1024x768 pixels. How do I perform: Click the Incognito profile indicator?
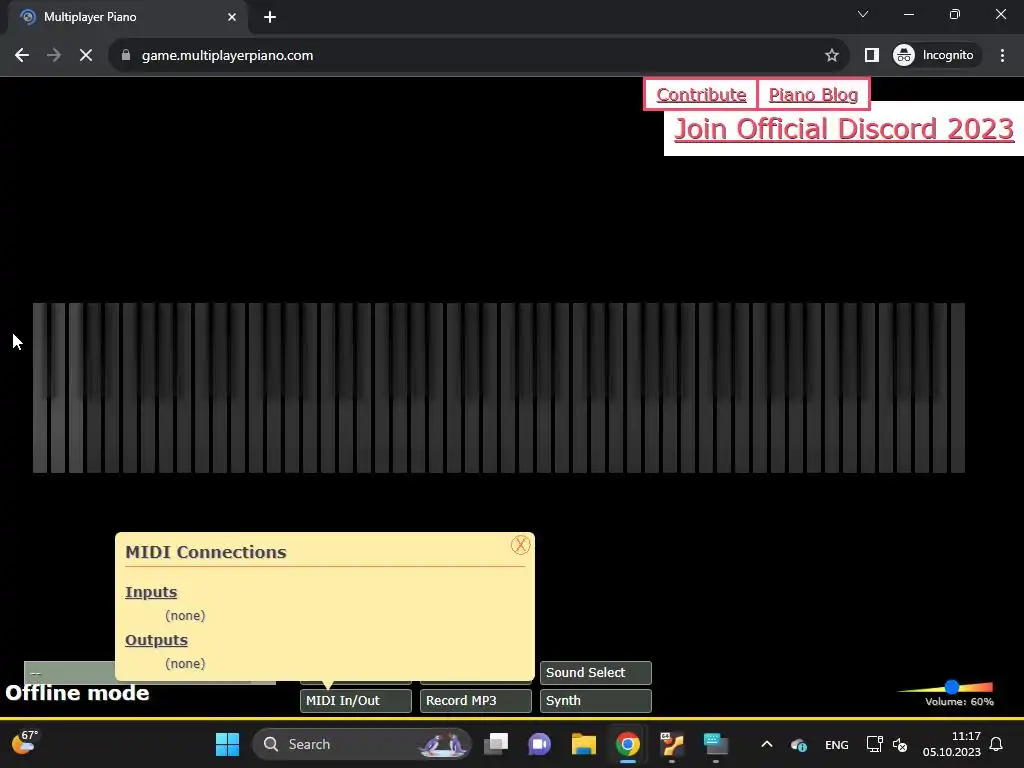[x=934, y=56]
